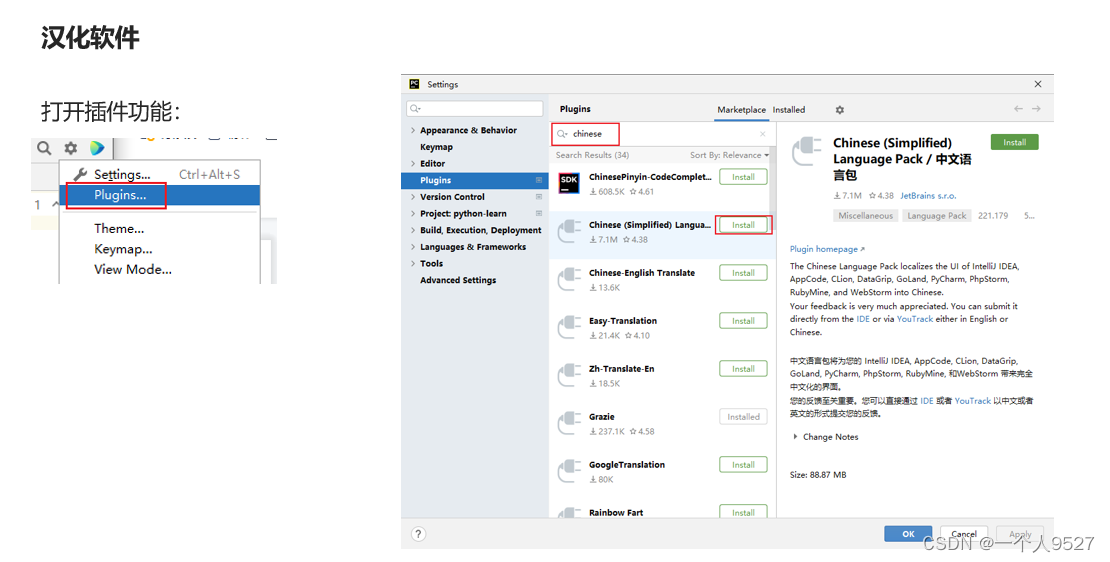The height and width of the screenshot is (562, 1110).
Task: Click ChinesePinyin-CodeComplete SDK icon
Action: (x=569, y=183)
